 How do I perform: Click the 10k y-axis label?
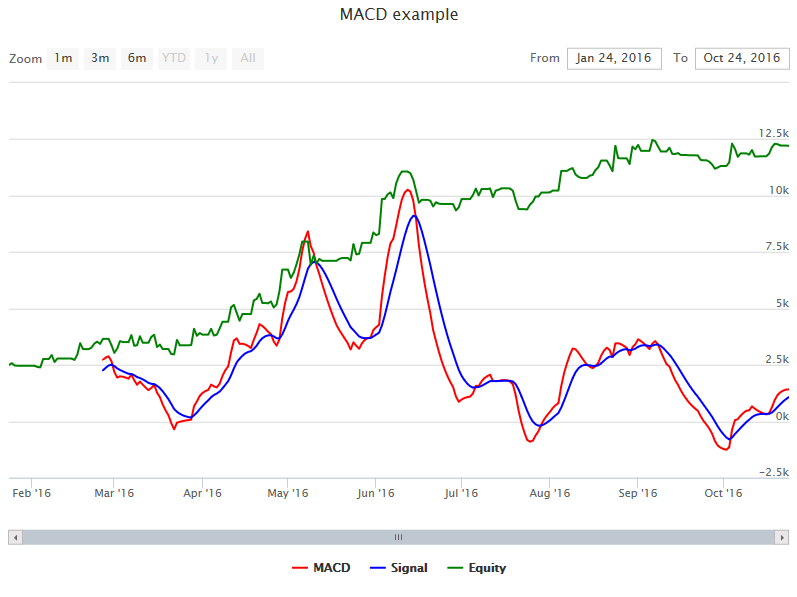point(779,190)
